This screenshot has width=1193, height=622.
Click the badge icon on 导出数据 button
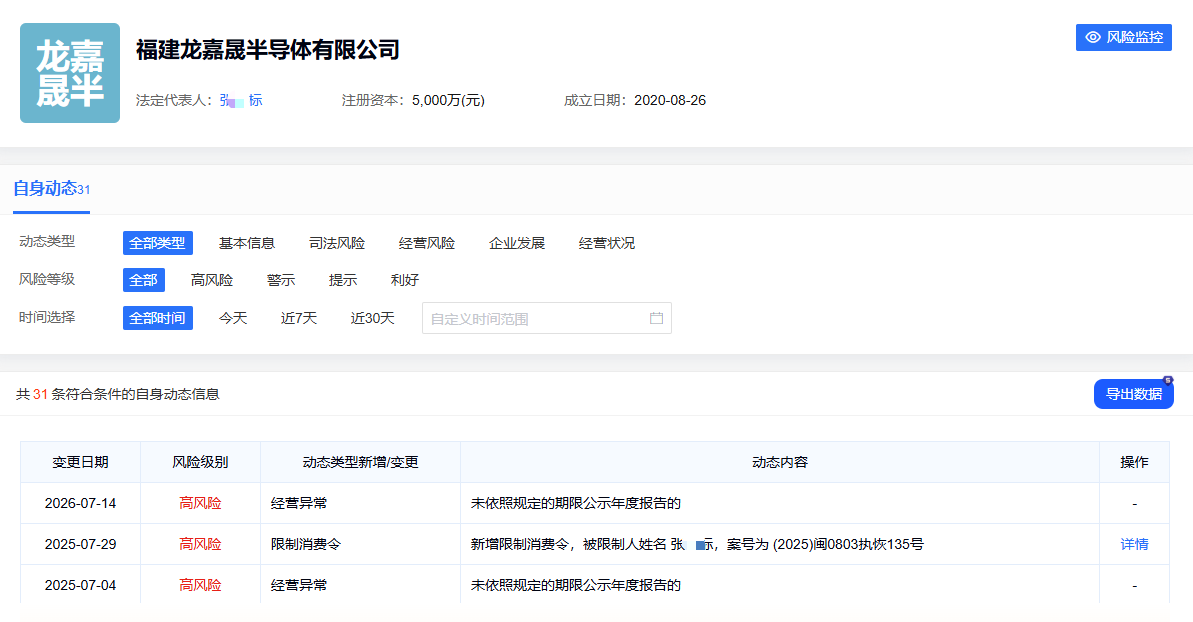pos(1168,380)
